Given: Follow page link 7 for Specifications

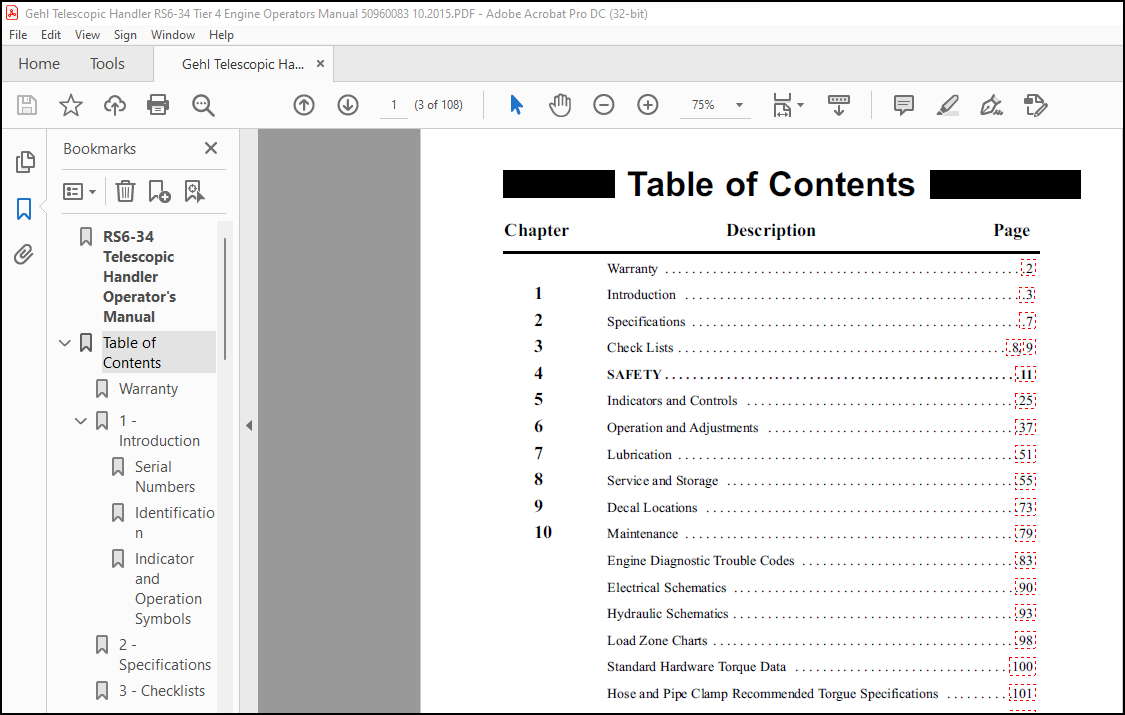Looking at the screenshot, I should pyautogui.click(x=1028, y=321).
